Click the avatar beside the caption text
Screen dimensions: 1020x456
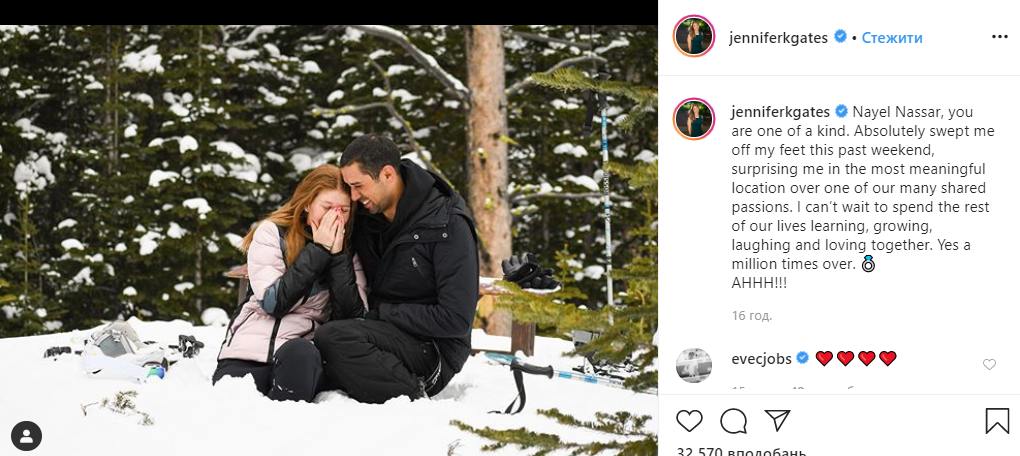[x=694, y=120]
